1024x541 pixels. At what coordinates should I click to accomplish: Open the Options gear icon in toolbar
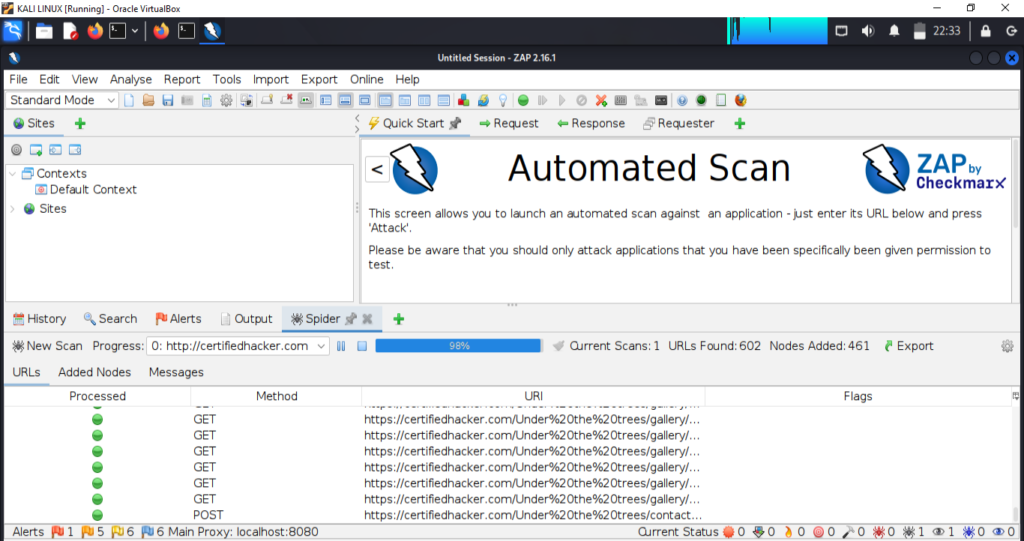[226, 101]
